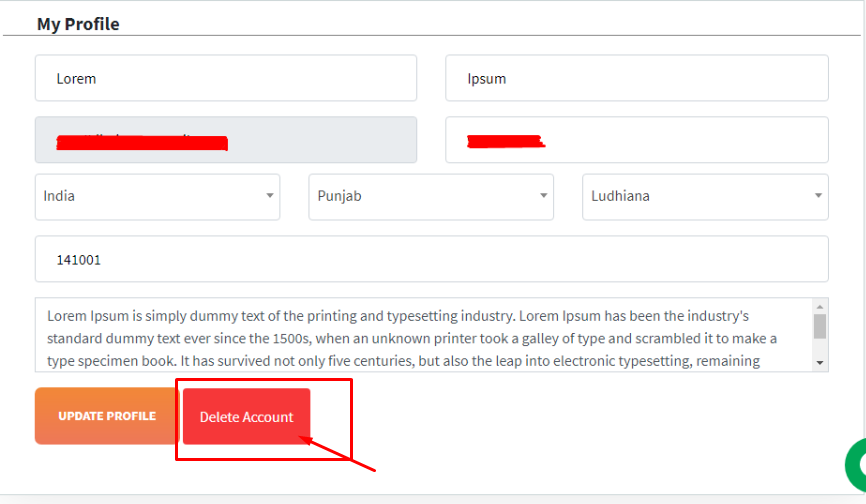This screenshot has width=866, height=504.
Task: Click the bio text area scroll down arrow
Action: click(820, 363)
